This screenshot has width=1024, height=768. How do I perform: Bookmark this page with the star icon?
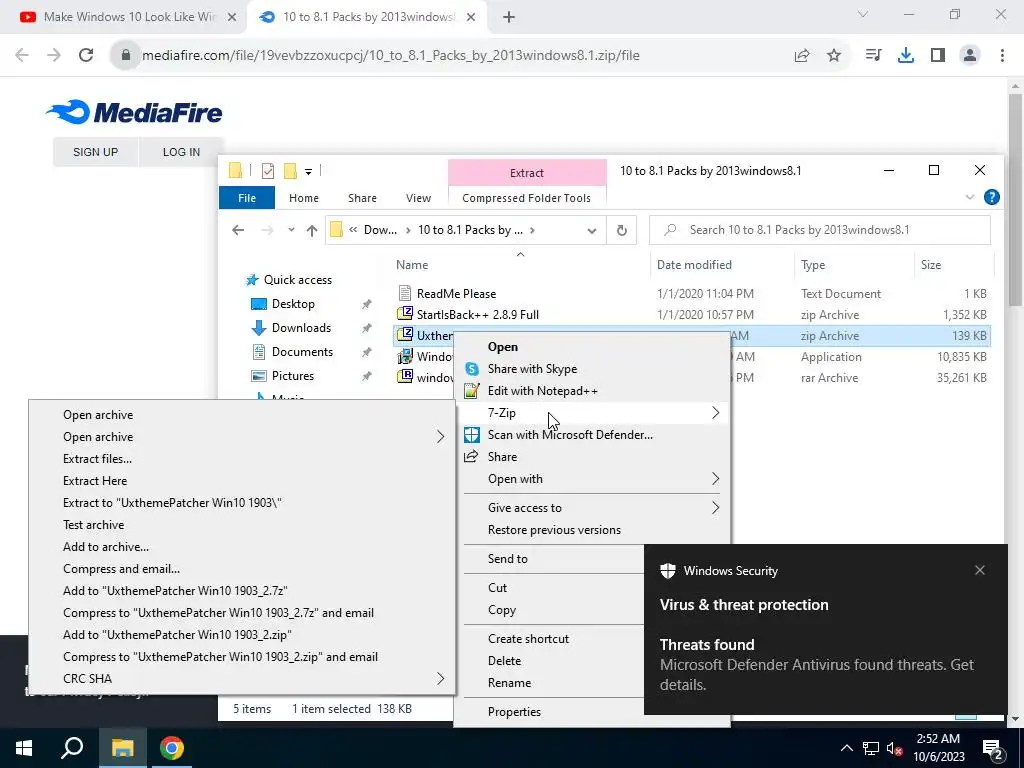pyautogui.click(x=834, y=56)
